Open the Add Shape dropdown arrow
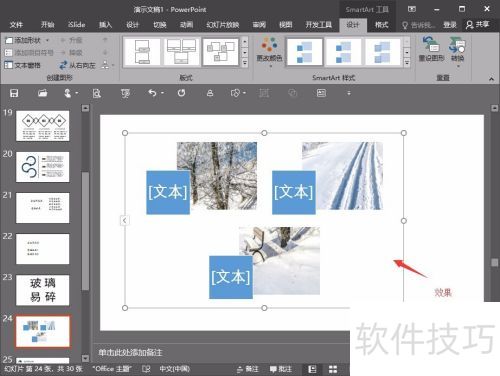The height and width of the screenshot is (376, 500). (x=47, y=40)
